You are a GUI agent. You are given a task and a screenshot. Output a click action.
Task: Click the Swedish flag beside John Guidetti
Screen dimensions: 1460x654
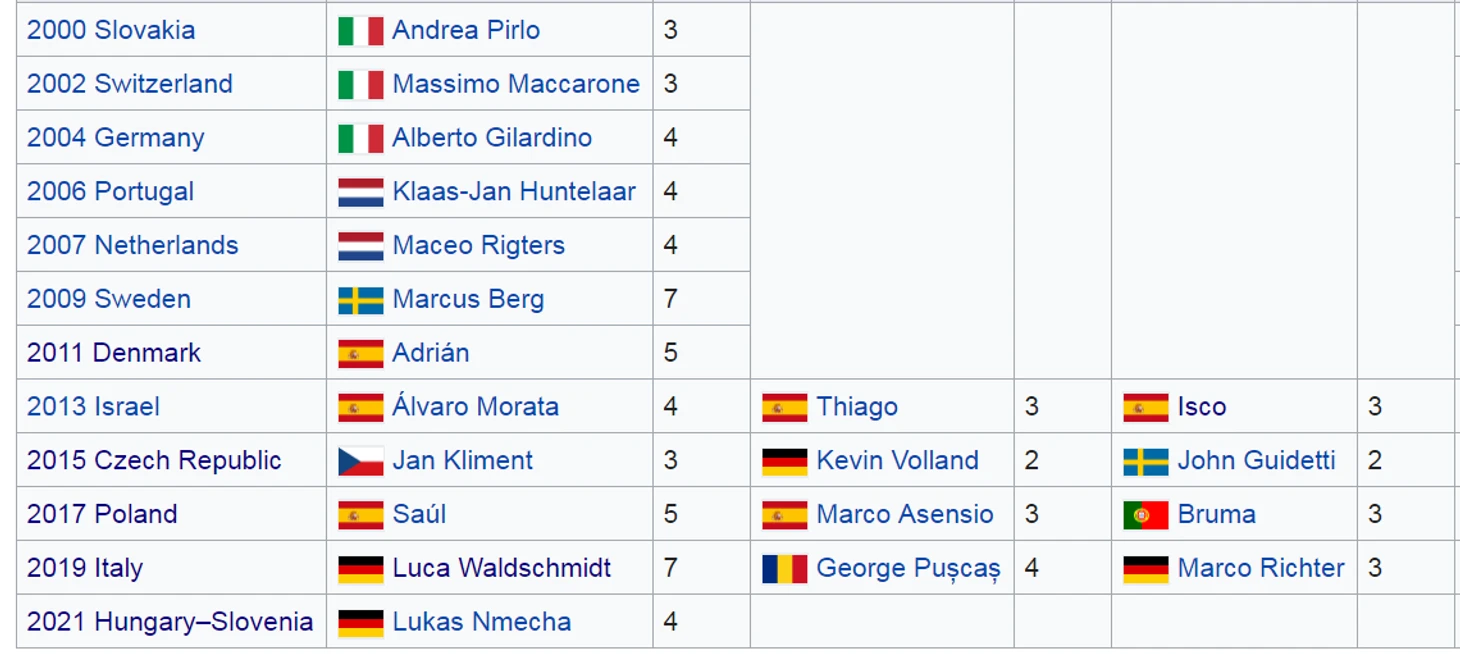(1145, 461)
